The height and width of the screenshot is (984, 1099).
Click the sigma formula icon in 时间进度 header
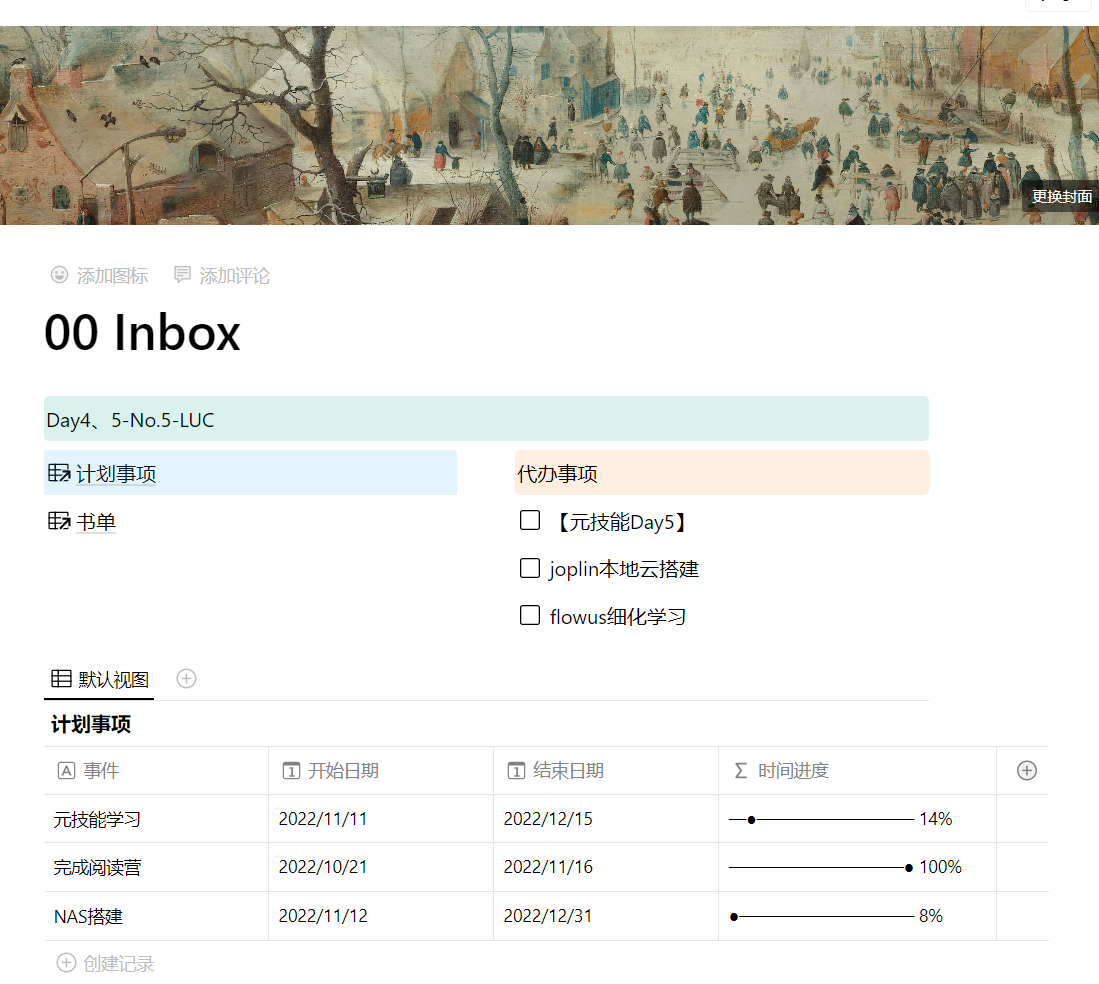point(741,771)
